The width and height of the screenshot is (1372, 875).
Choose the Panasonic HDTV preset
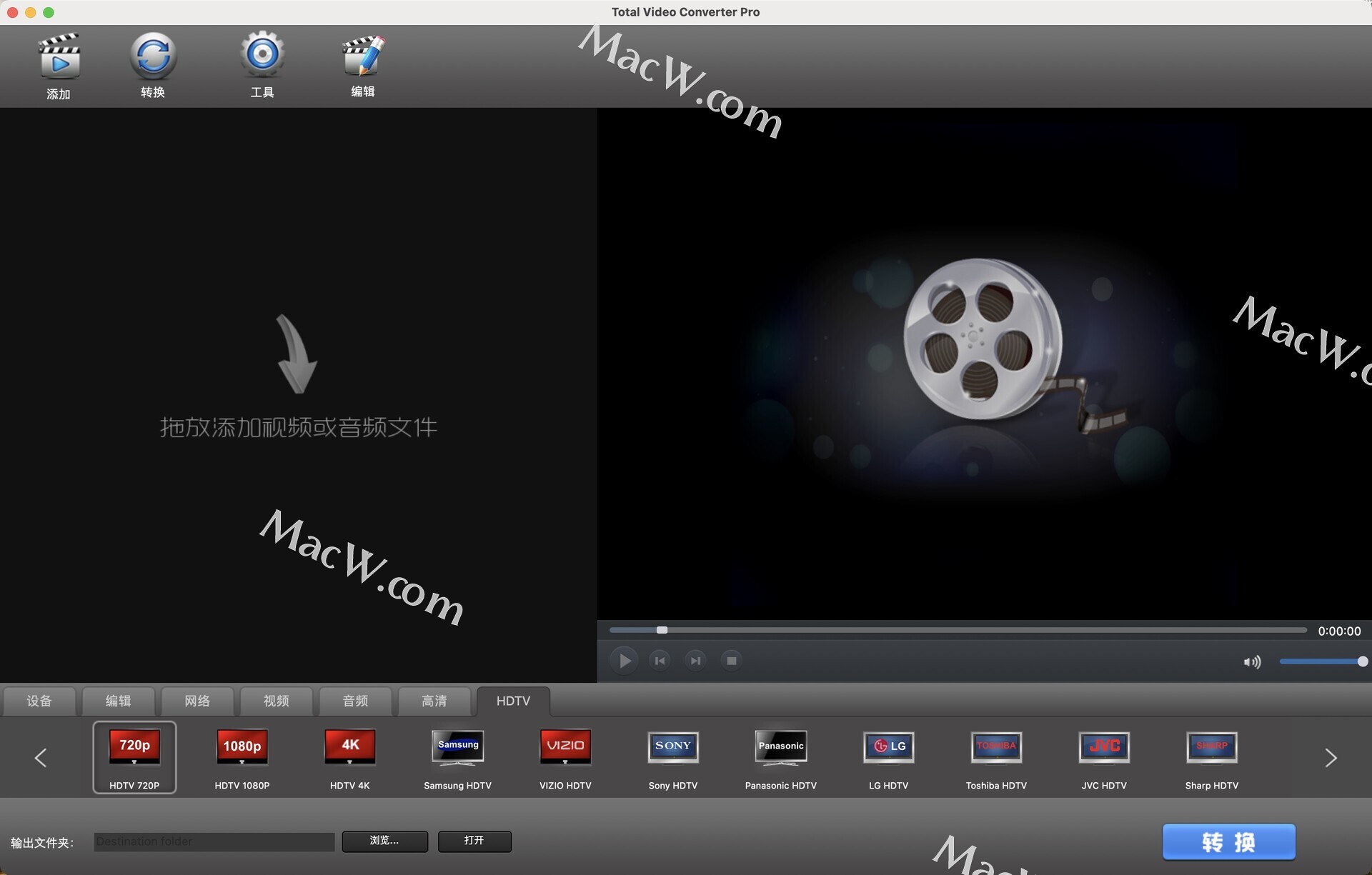(781, 757)
